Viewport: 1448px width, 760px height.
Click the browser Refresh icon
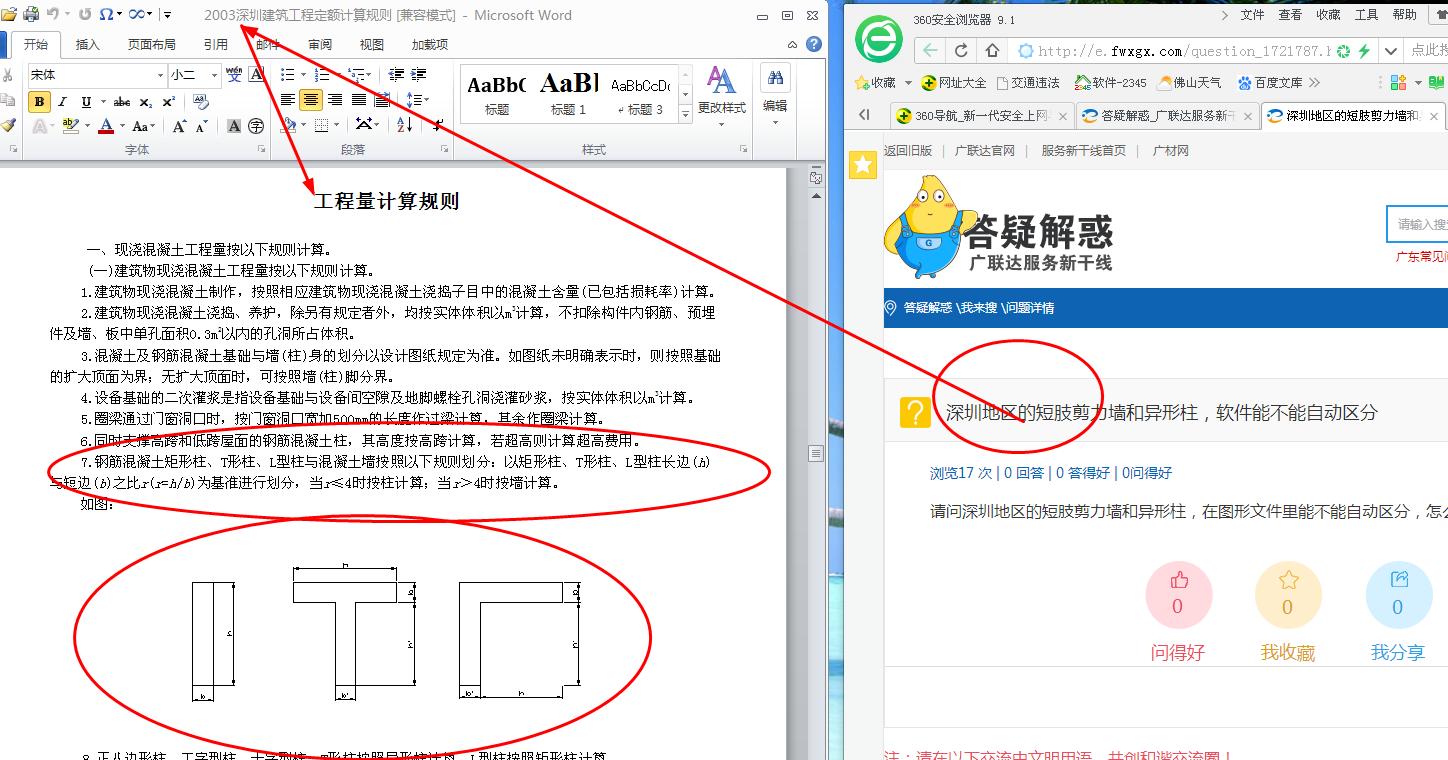click(961, 51)
